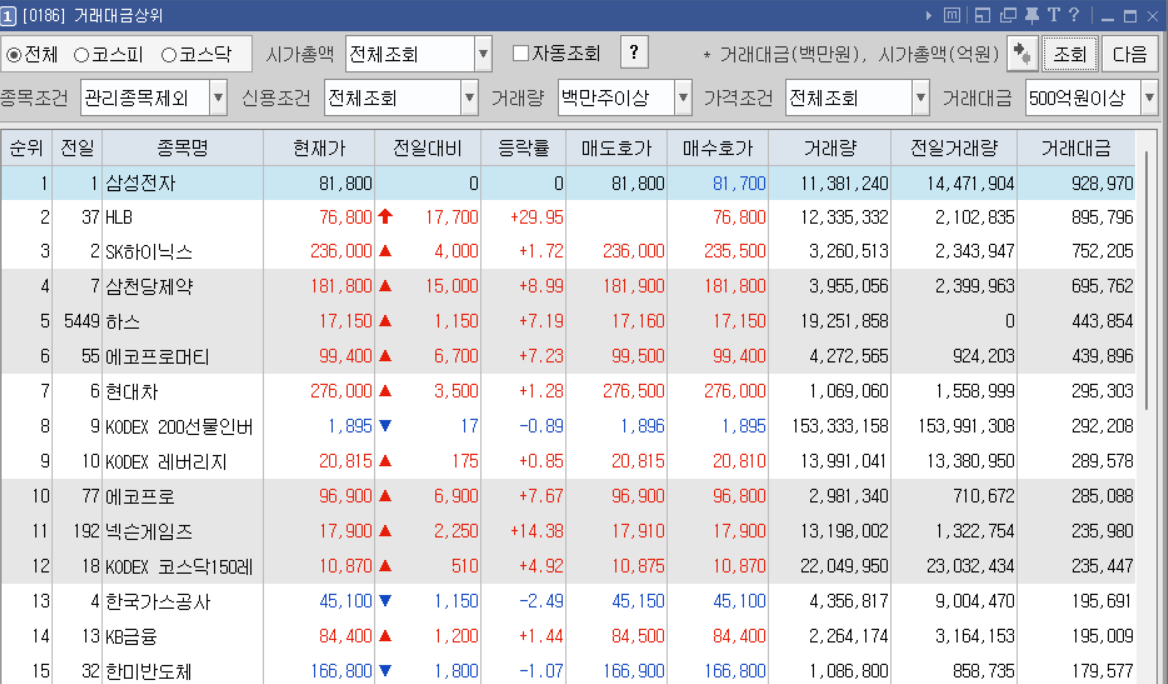
Task: Select the SK하이닉스 stock name
Action: (148, 252)
